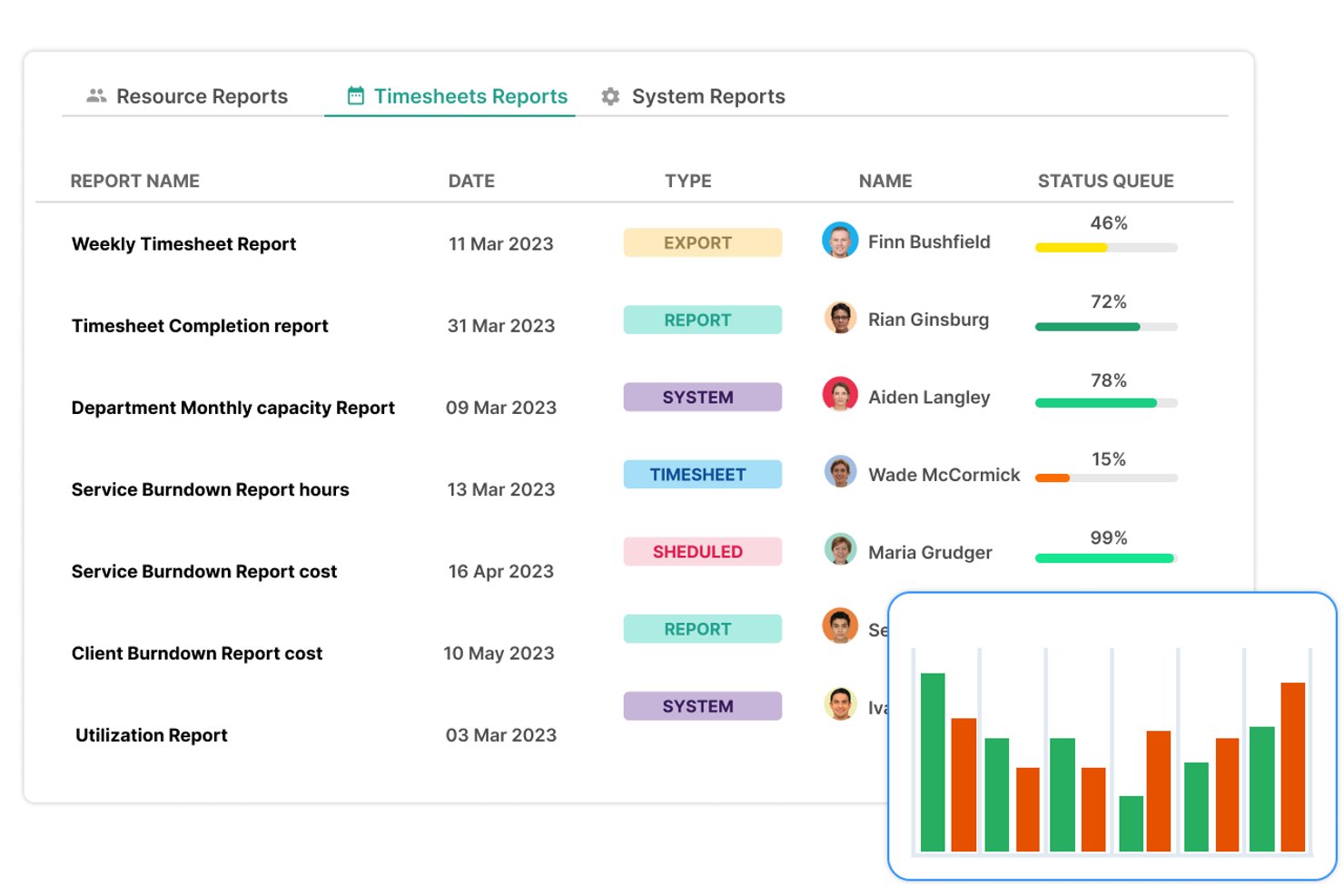Click the 15% orange progress bar
This screenshot has height=896, width=1344.
[1106, 478]
